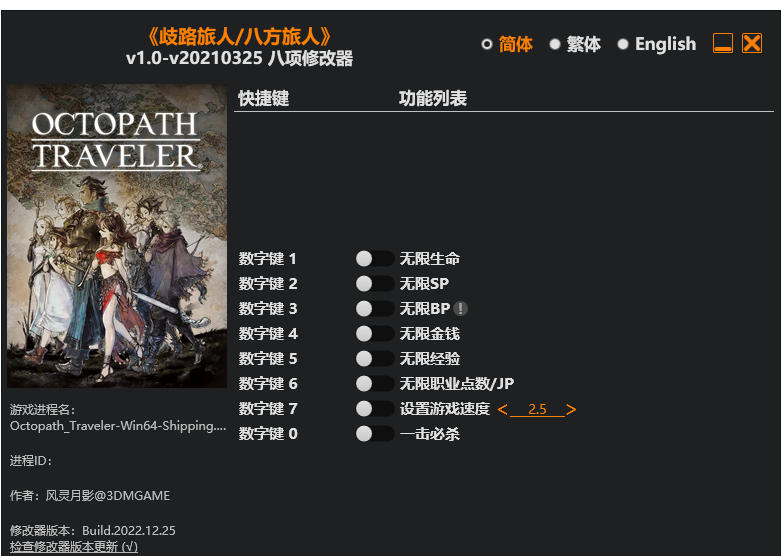Enable the 无限SP switch

coord(375,283)
